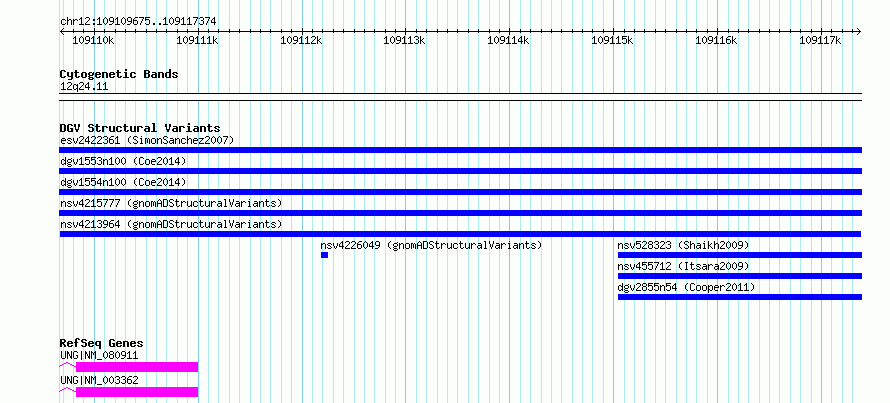Click the 109112k ruler tick label
This screenshot has width=890, height=403.
point(301,41)
